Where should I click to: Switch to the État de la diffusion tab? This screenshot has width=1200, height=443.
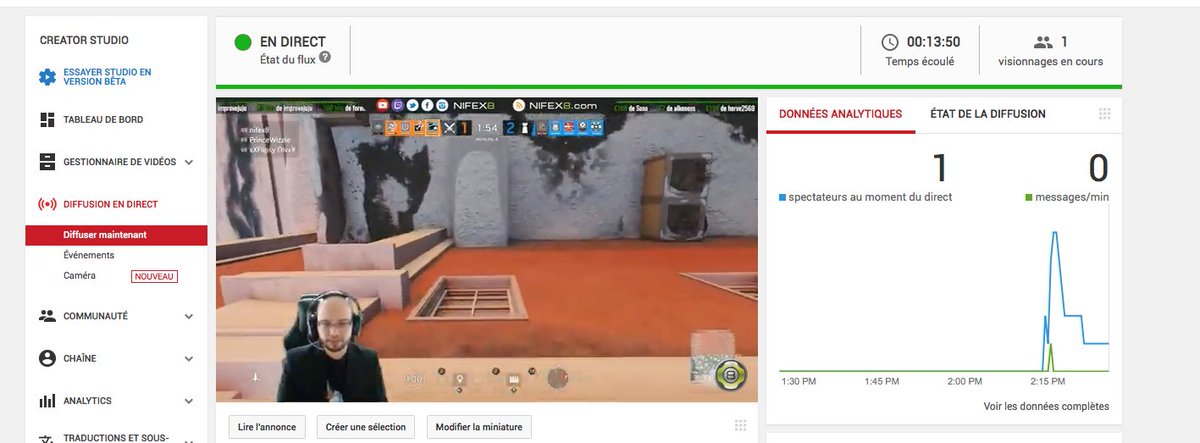[x=988, y=114]
